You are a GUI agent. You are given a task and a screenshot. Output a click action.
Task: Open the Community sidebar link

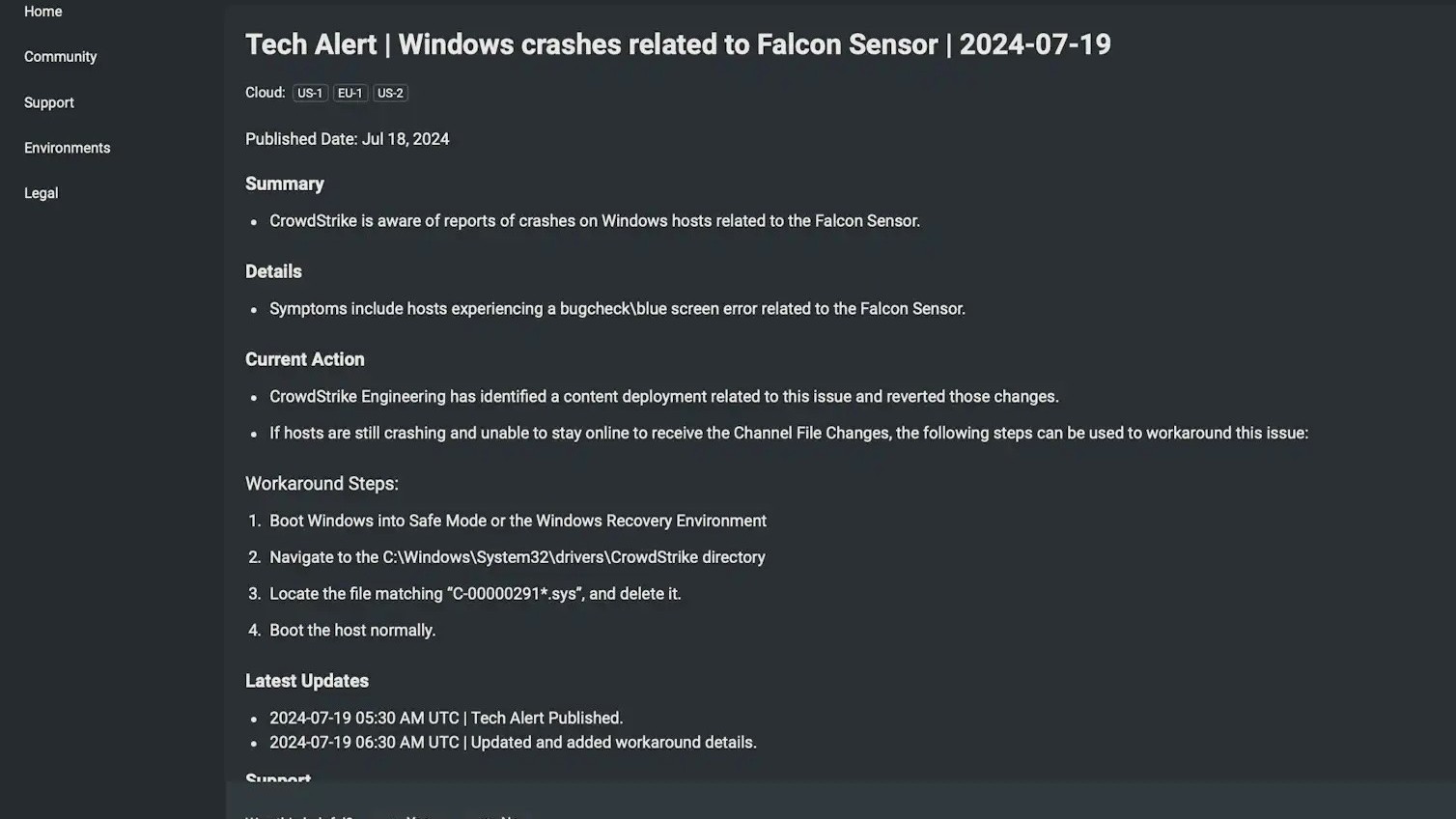(60, 57)
